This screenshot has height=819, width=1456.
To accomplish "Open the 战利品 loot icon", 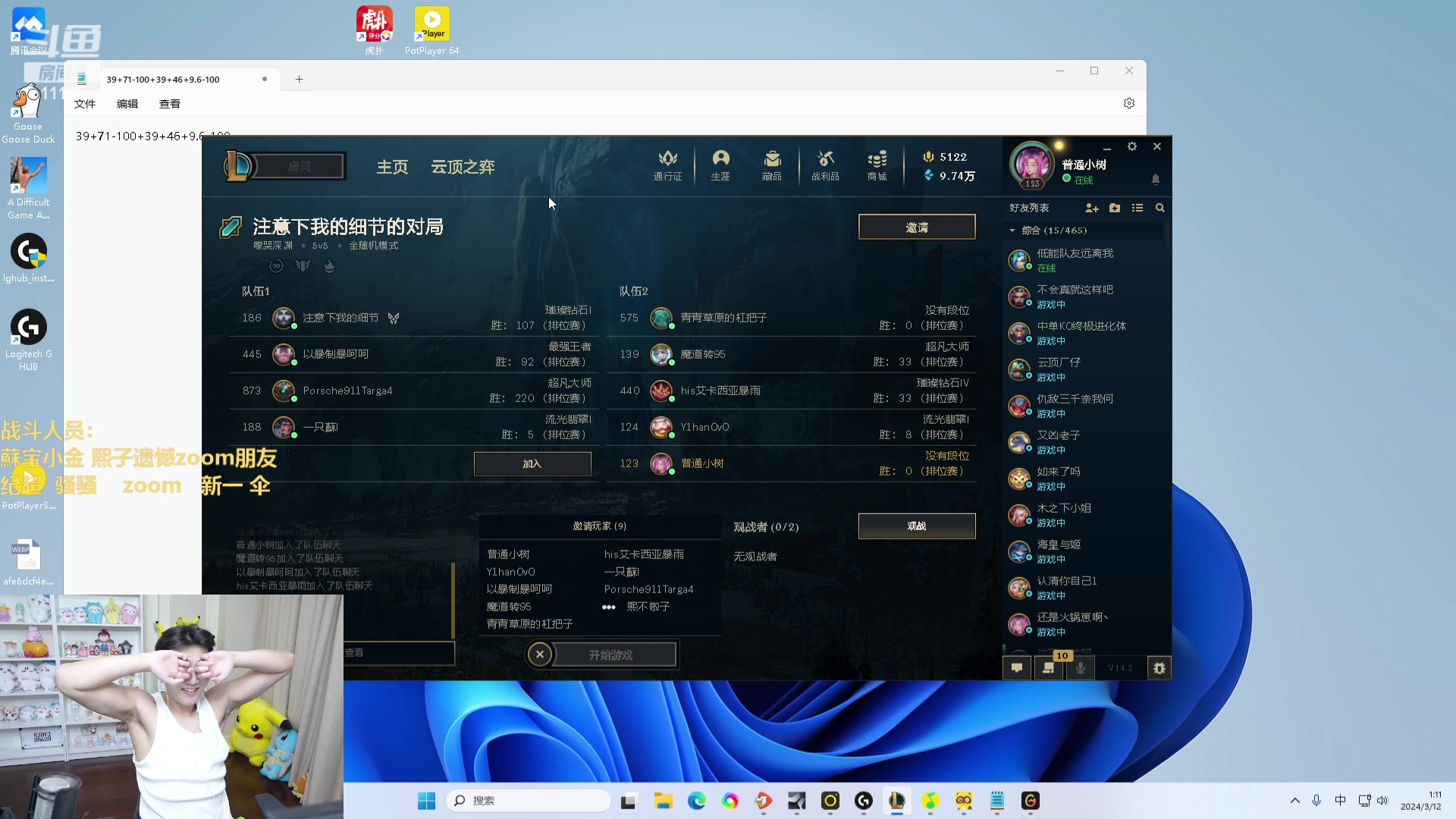I will coord(825,165).
